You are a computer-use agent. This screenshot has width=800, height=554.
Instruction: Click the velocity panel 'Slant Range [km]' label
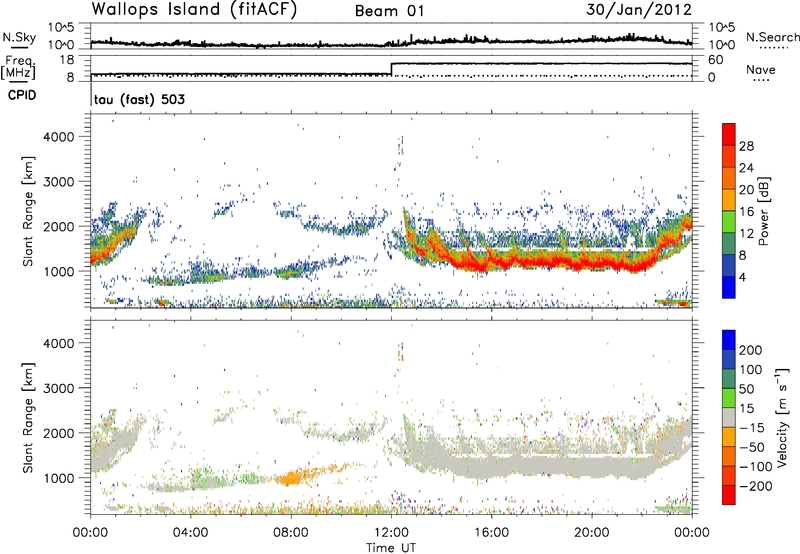[28, 417]
